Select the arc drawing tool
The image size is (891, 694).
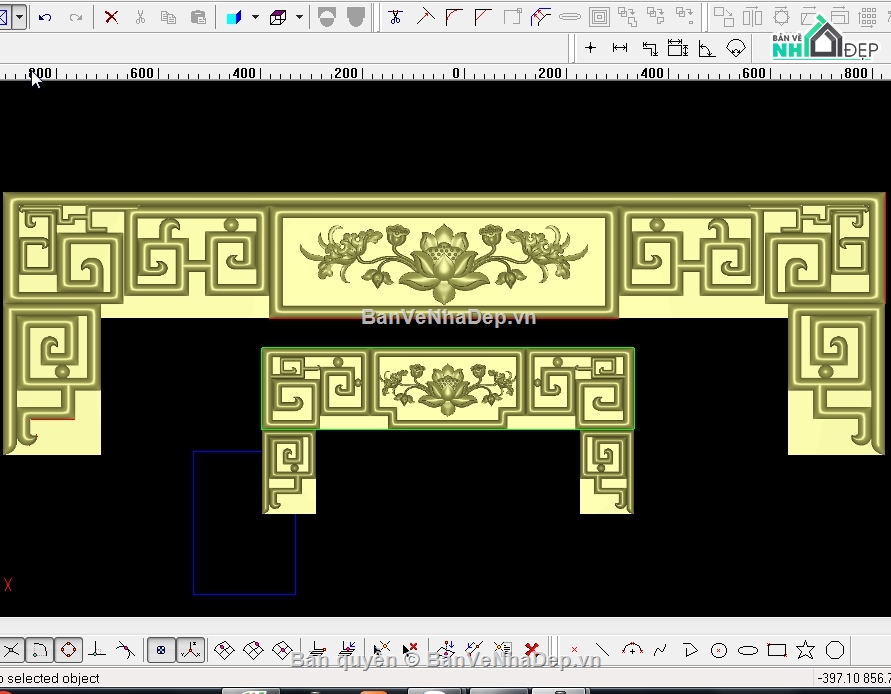(631, 651)
